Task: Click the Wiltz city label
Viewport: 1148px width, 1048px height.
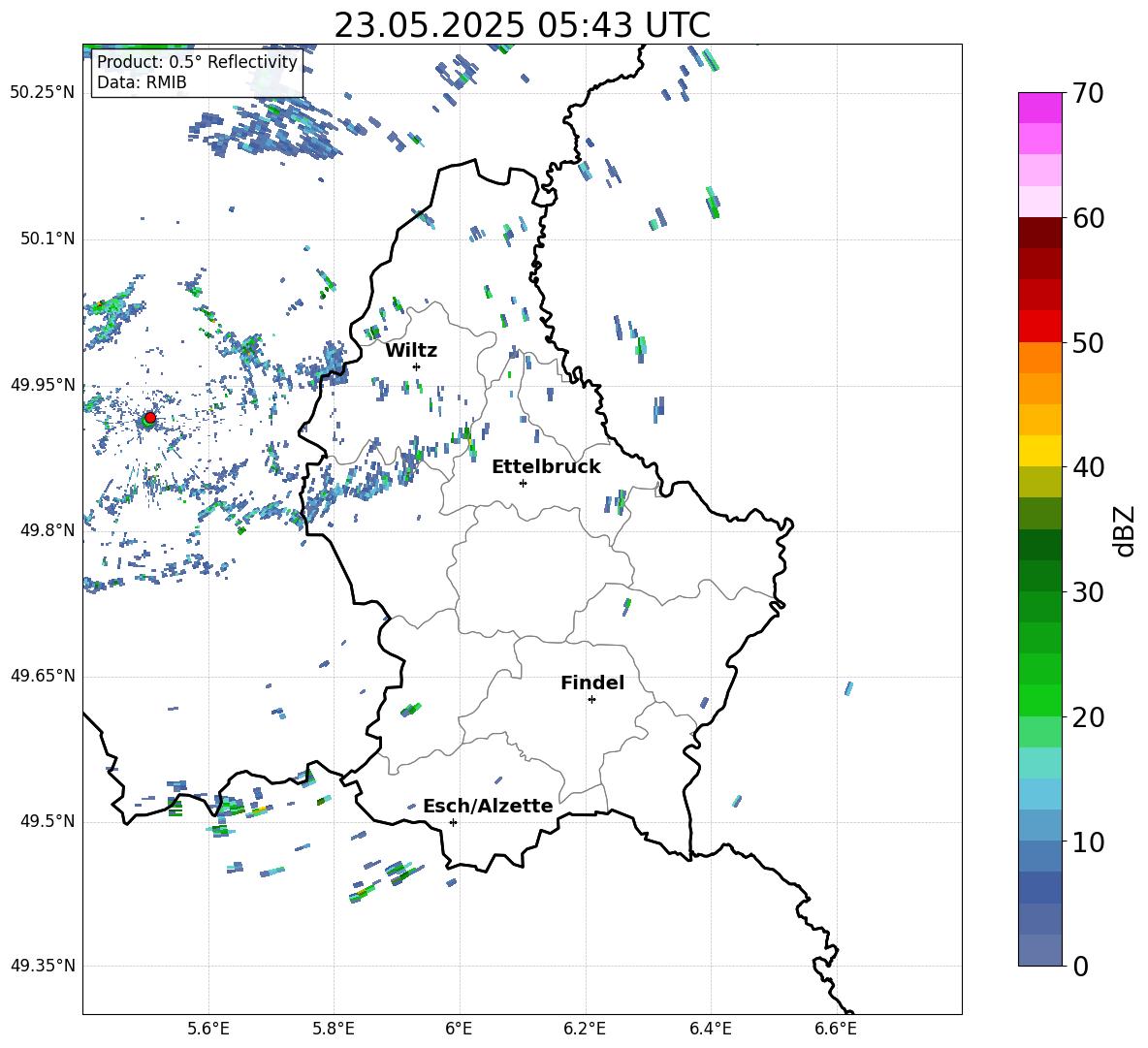Action: tap(411, 351)
